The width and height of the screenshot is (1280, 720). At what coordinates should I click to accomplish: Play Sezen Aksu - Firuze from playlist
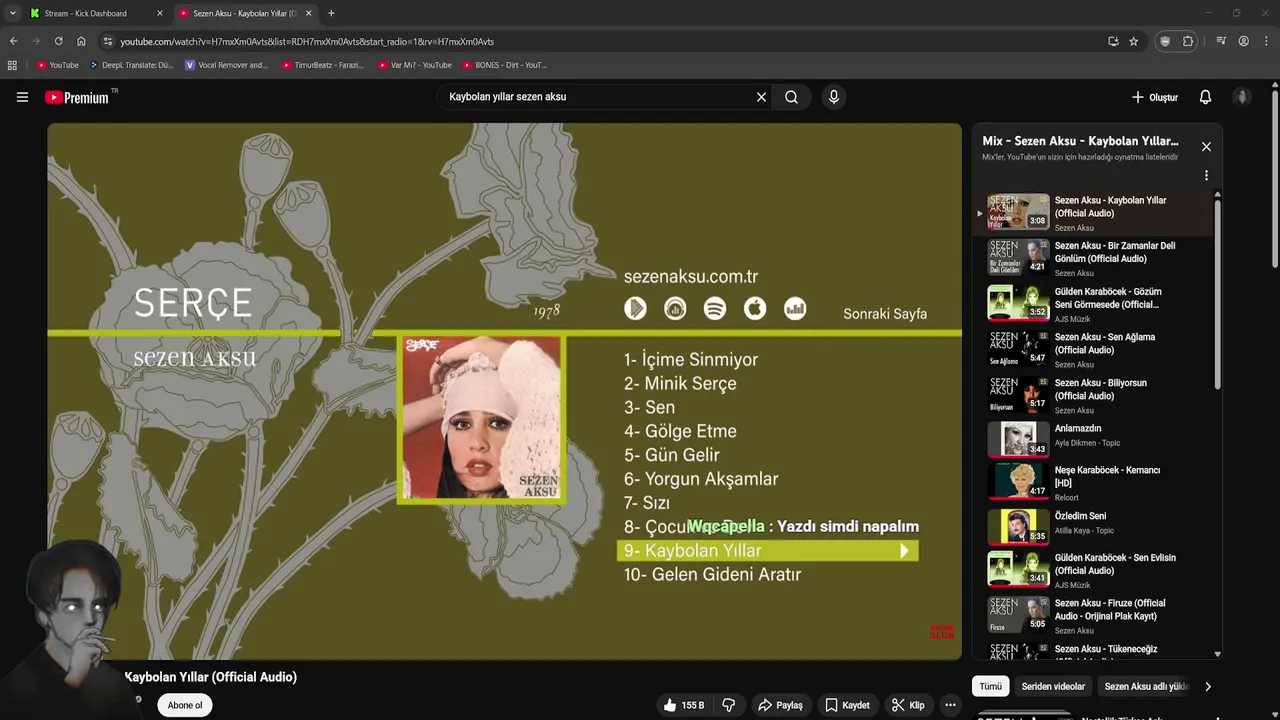1094,616
